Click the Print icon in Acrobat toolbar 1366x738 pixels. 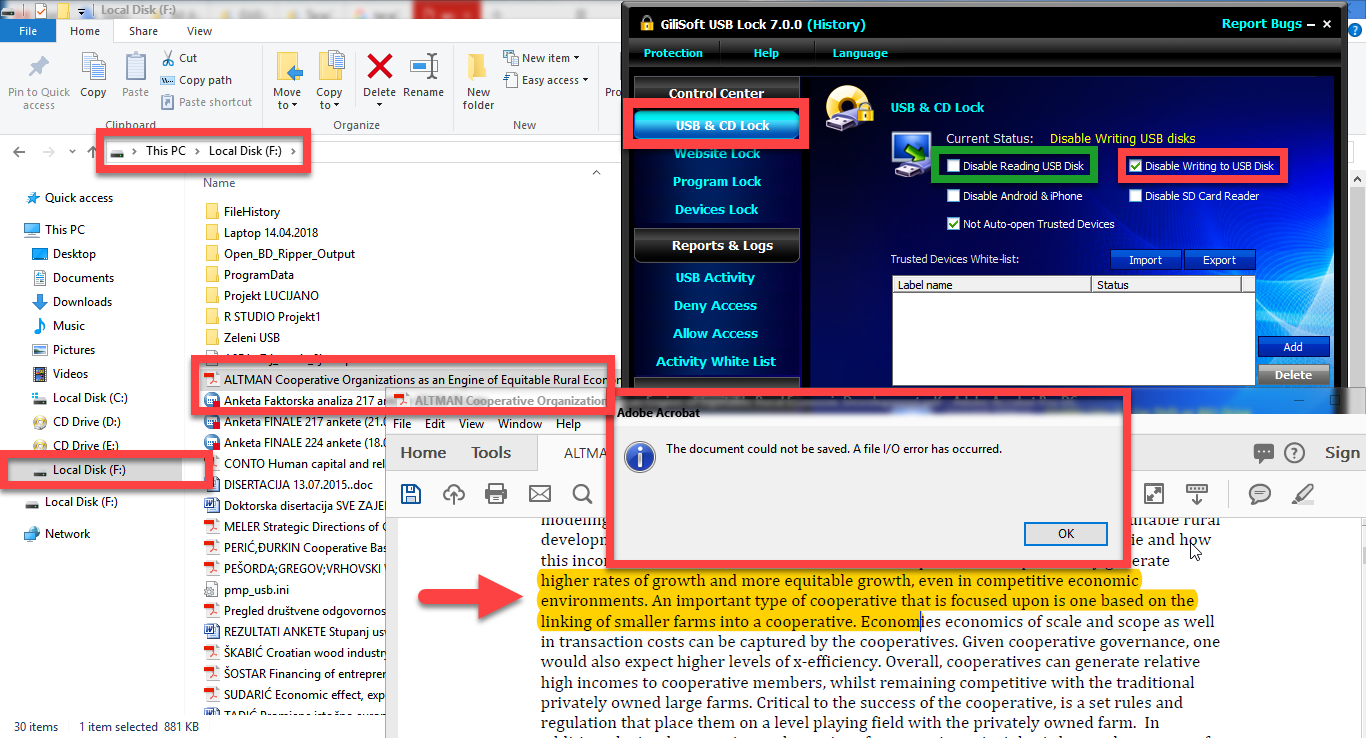pos(496,493)
